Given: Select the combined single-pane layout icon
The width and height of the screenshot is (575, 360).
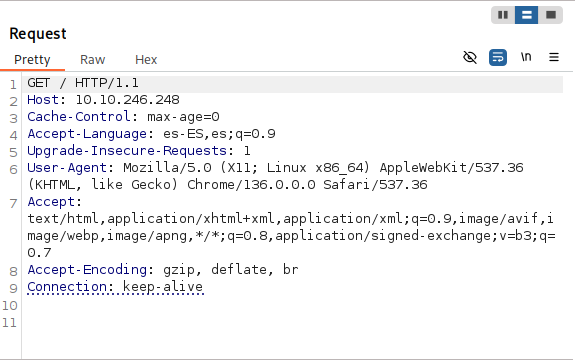Looking at the screenshot, I should (x=550, y=15).
